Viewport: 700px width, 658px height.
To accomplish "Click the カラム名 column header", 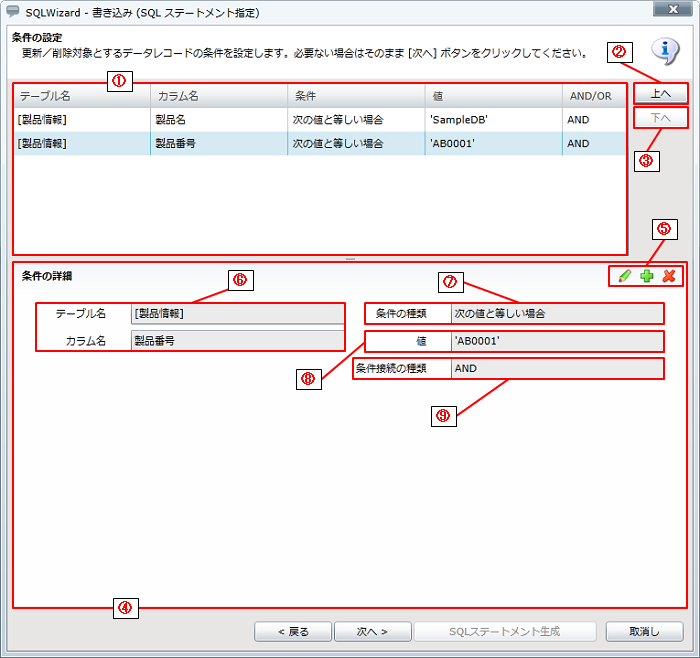I will tap(219, 95).
